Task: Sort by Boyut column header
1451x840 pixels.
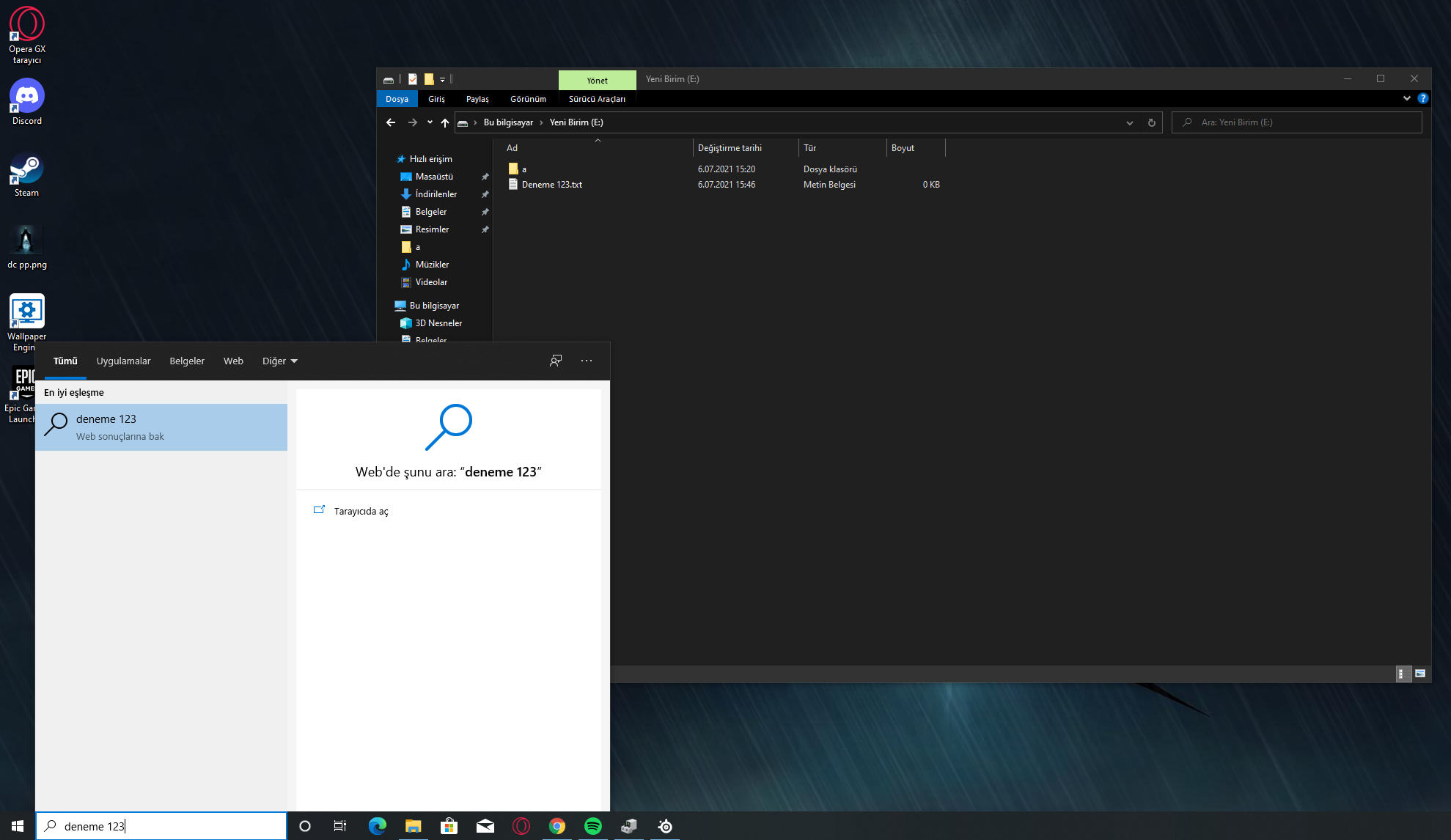Action: click(x=915, y=148)
